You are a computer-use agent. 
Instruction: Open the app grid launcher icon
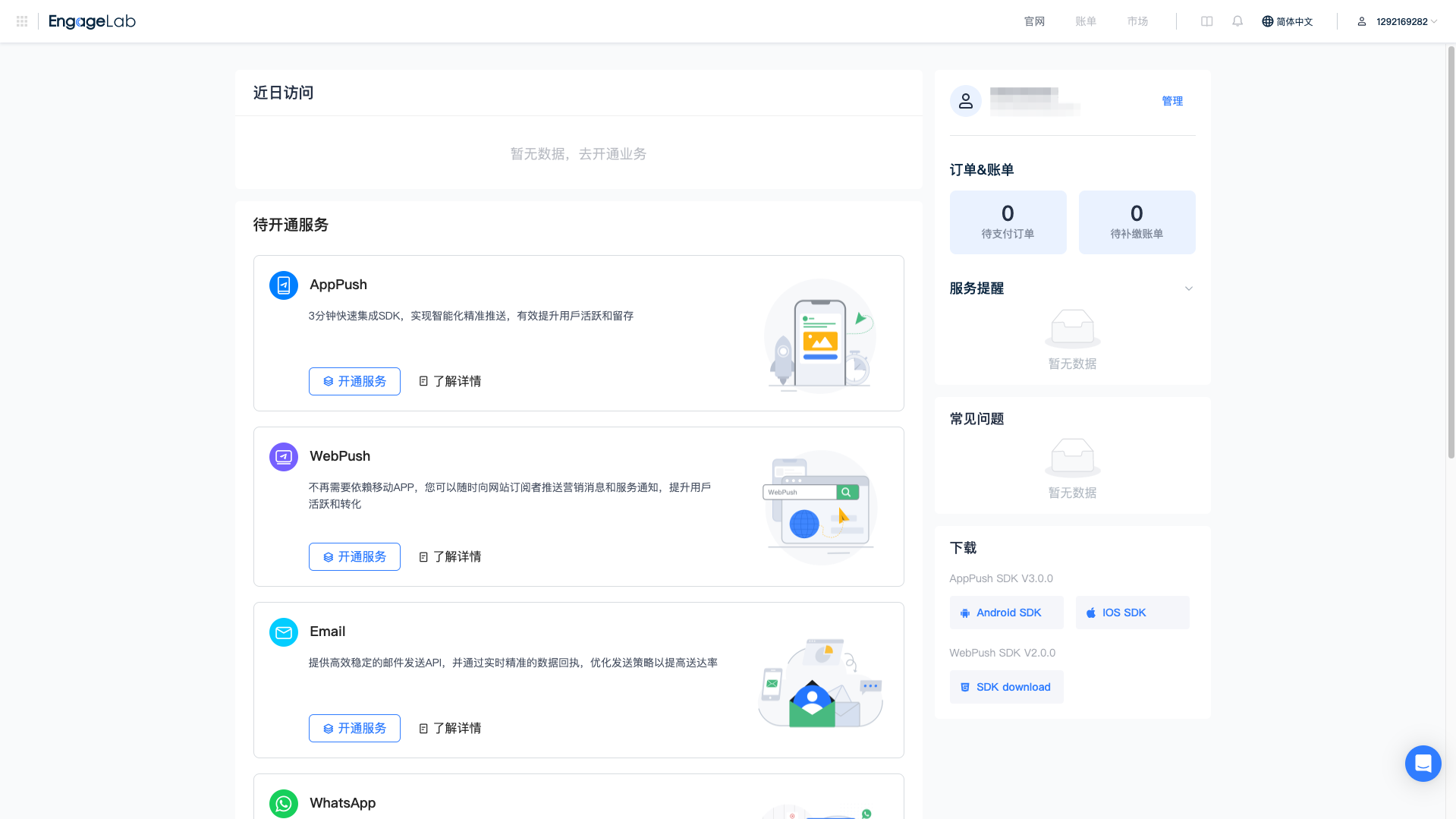[x=22, y=21]
